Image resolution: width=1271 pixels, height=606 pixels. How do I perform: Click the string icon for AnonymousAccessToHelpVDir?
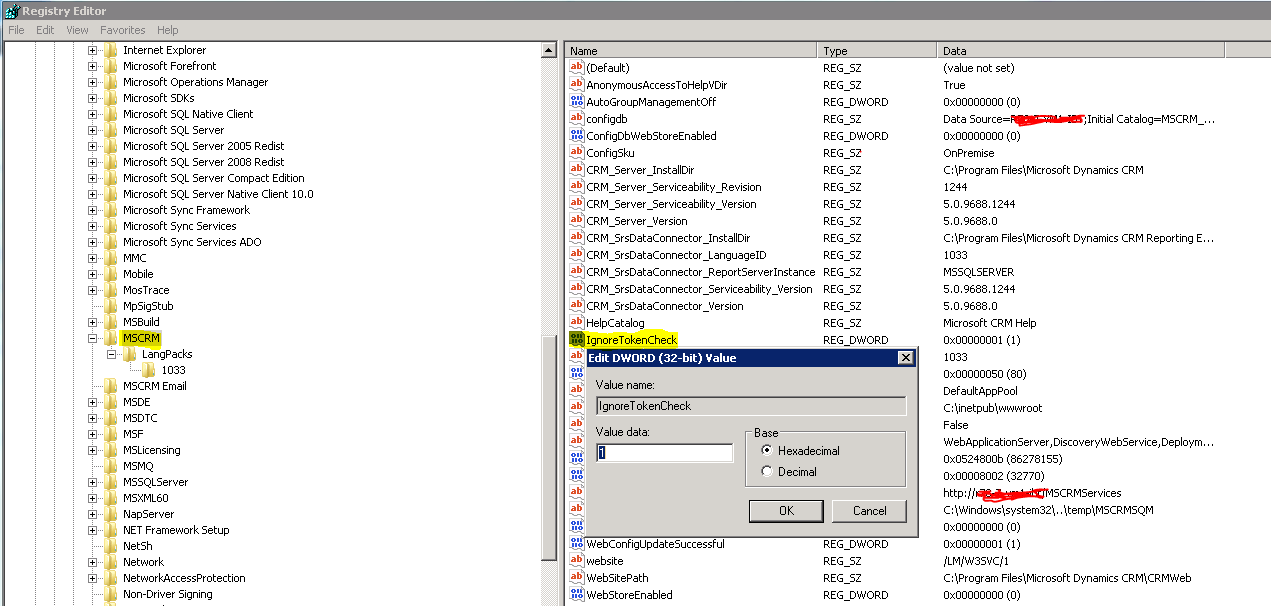(576, 85)
